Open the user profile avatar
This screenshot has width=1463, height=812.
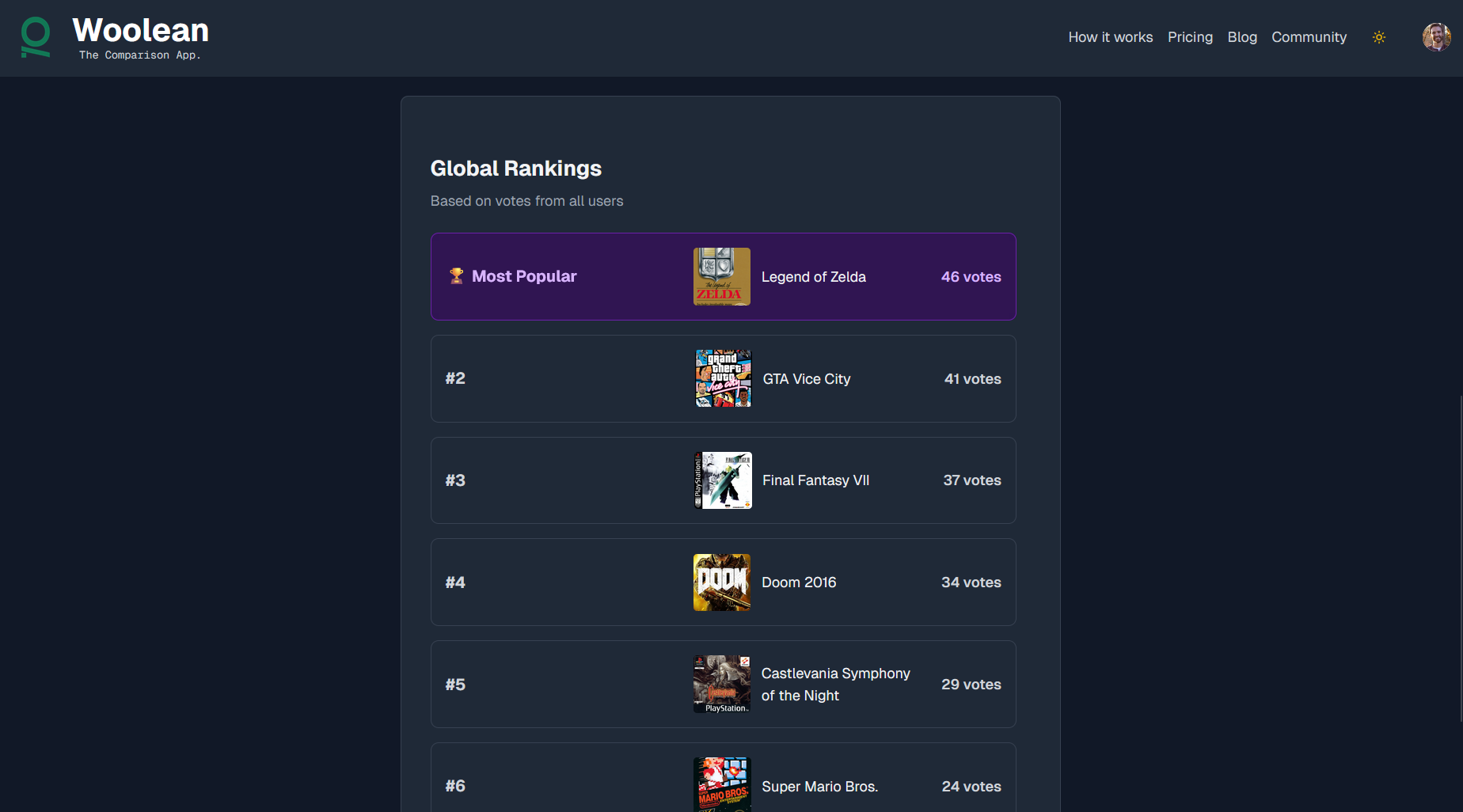click(1436, 37)
